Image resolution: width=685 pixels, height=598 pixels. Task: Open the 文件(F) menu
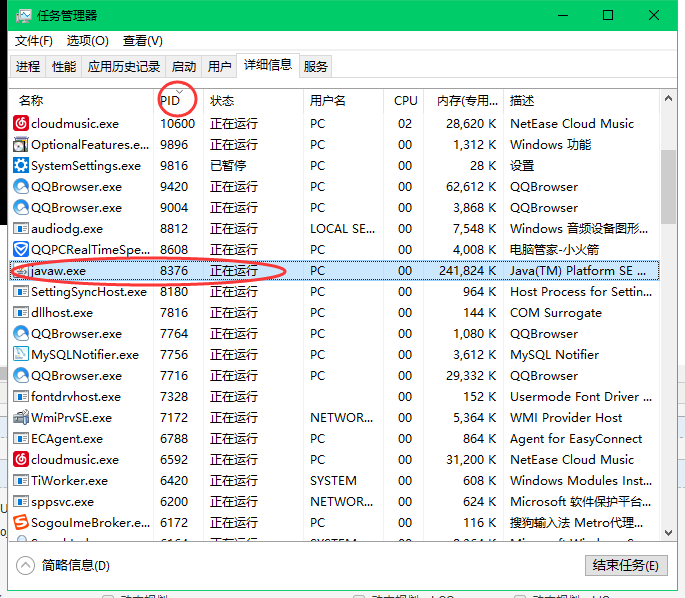click(x=34, y=41)
